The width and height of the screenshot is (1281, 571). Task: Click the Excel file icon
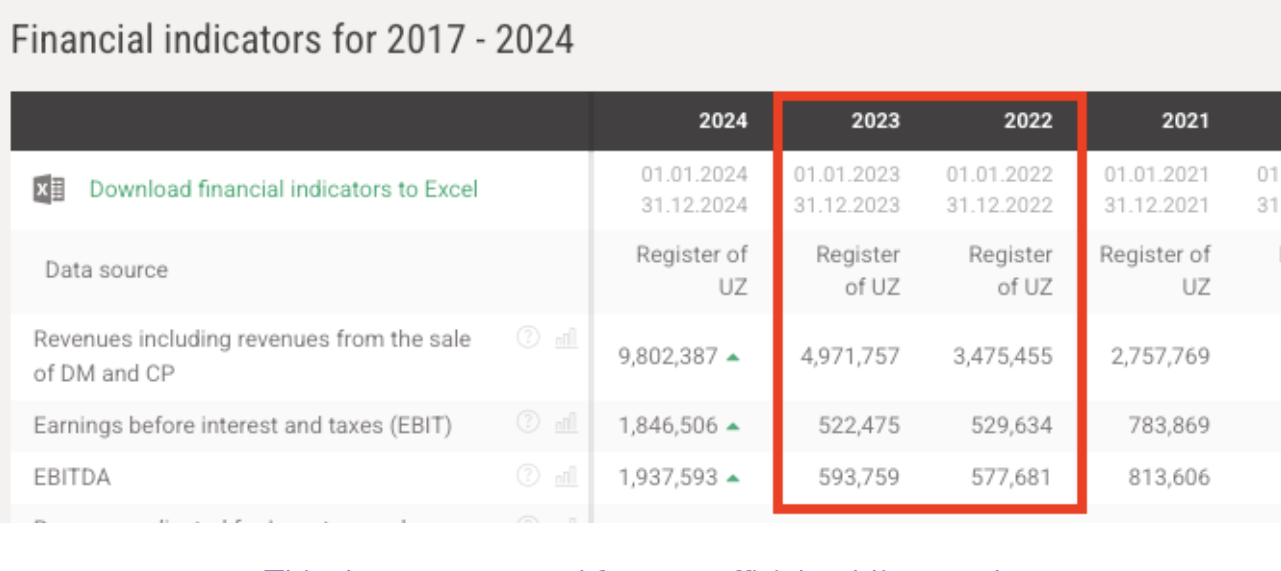(x=49, y=189)
